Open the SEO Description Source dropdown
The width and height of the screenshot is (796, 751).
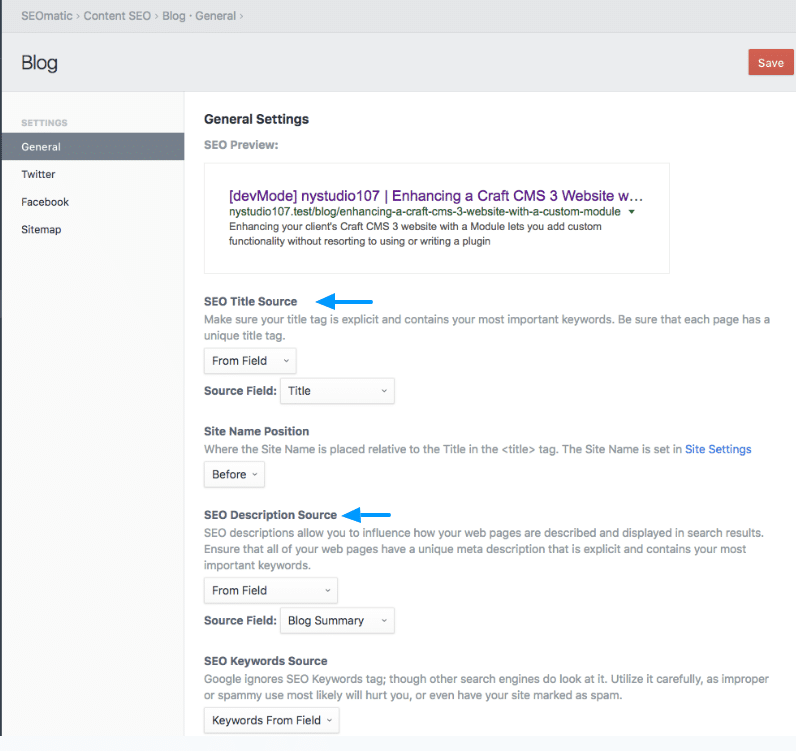pos(270,590)
